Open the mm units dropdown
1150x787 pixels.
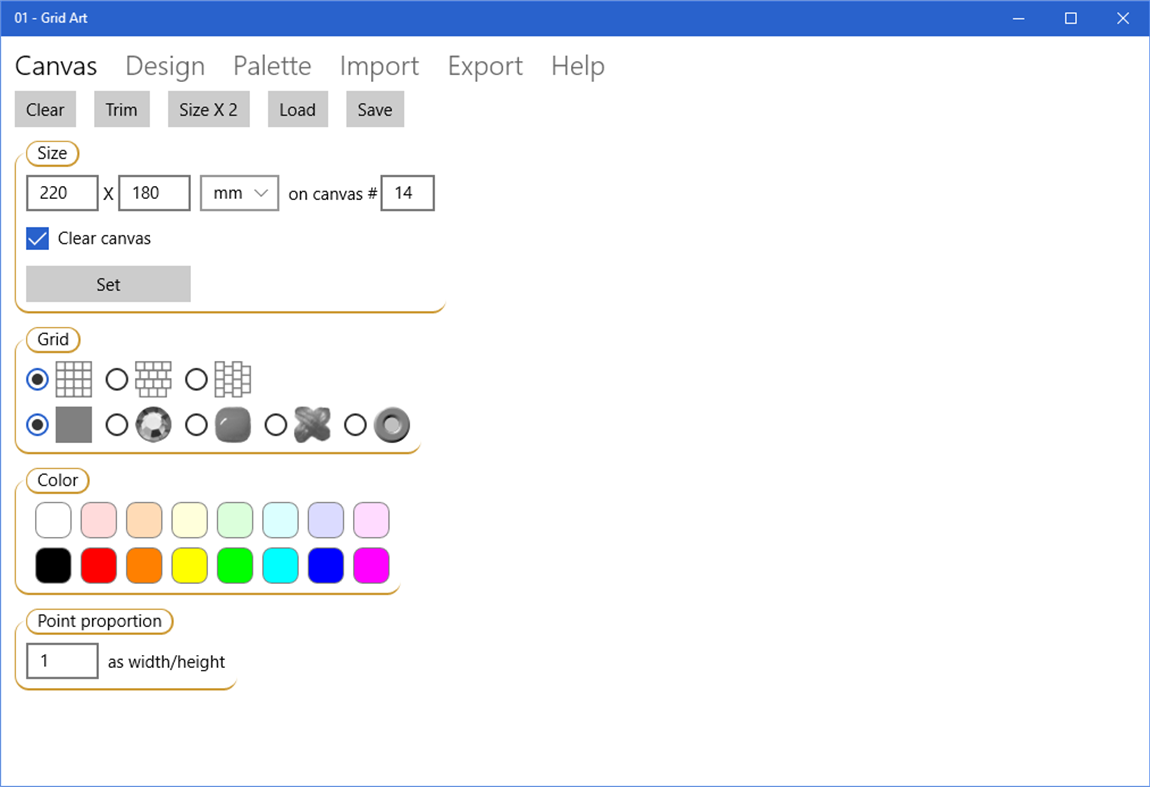click(239, 192)
